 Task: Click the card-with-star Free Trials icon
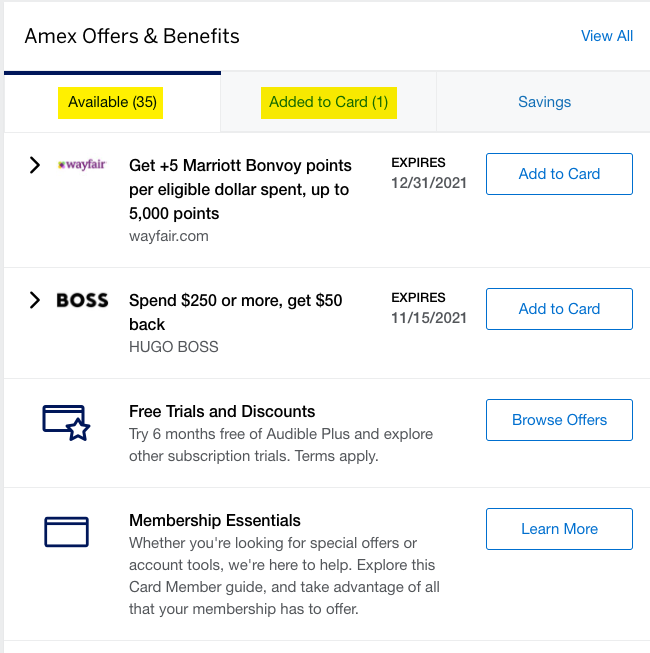click(66, 423)
